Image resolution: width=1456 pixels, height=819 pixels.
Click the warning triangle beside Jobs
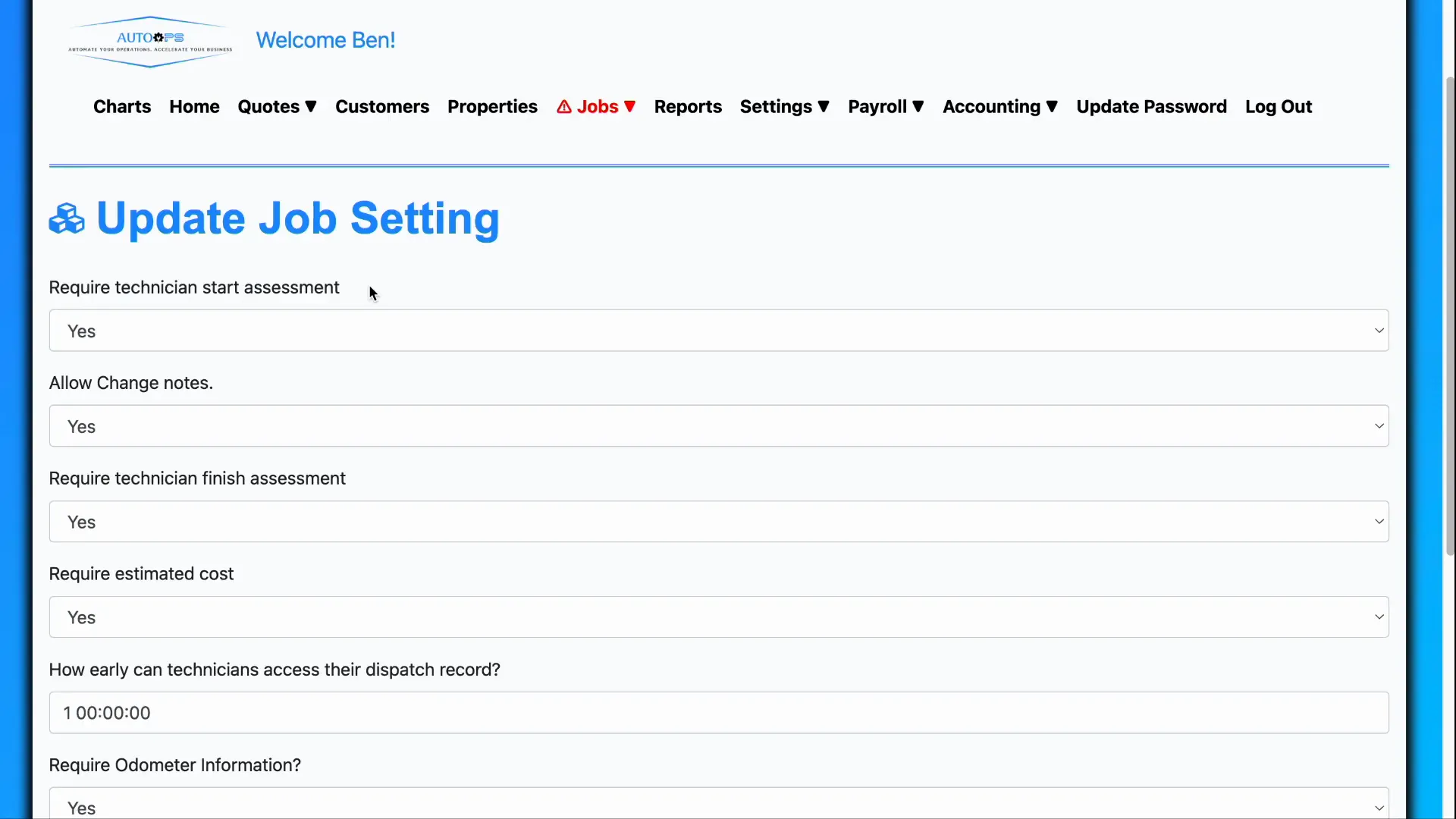coord(566,106)
